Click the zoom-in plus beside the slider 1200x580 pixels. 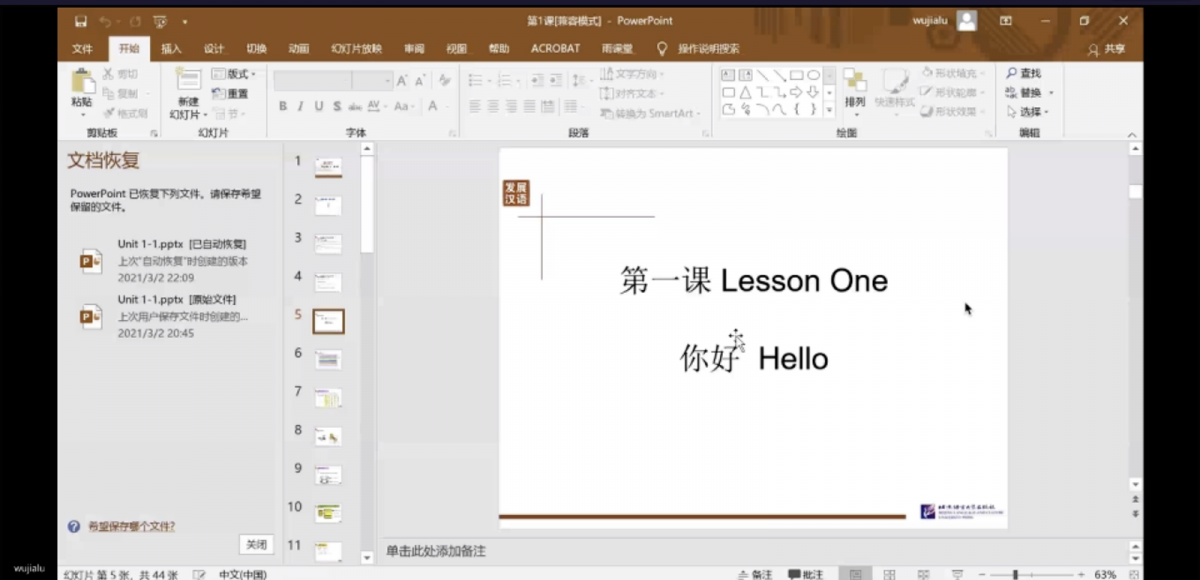pyautogui.click(x=1082, y=575)
